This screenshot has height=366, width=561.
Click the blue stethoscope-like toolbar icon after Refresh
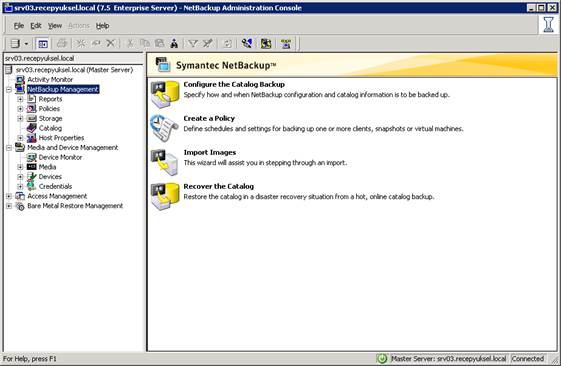click(247, 44)
